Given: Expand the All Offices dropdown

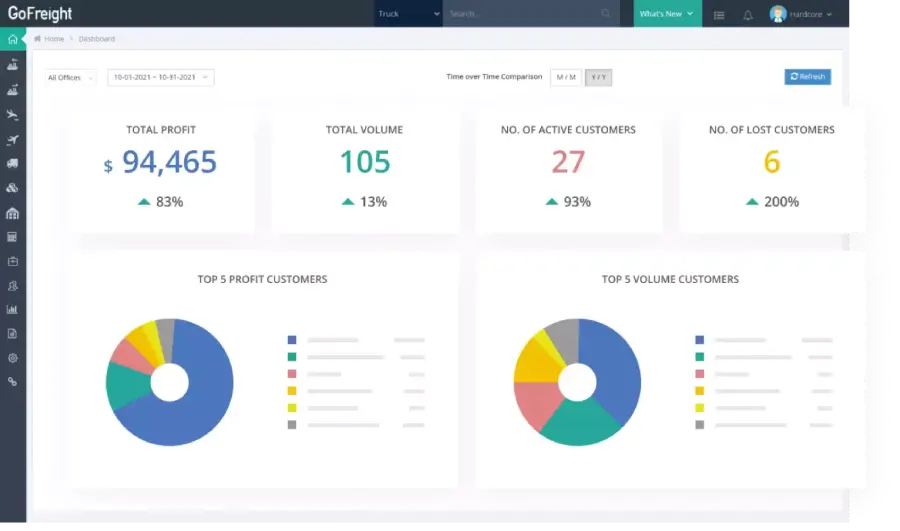Looking at the screenshot, I should click(x=71, y=77).
